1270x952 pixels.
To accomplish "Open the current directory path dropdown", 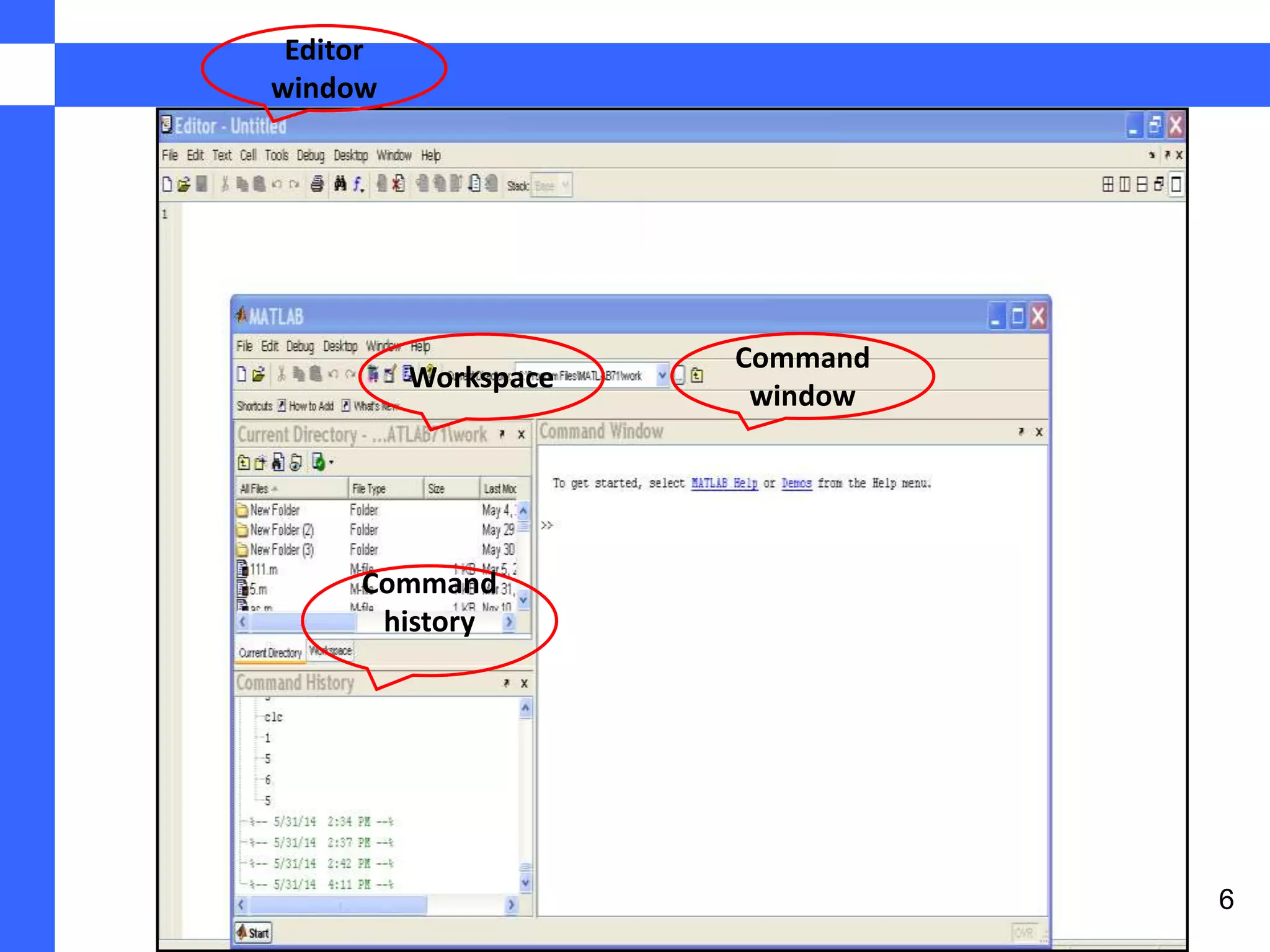I will 662,376.
